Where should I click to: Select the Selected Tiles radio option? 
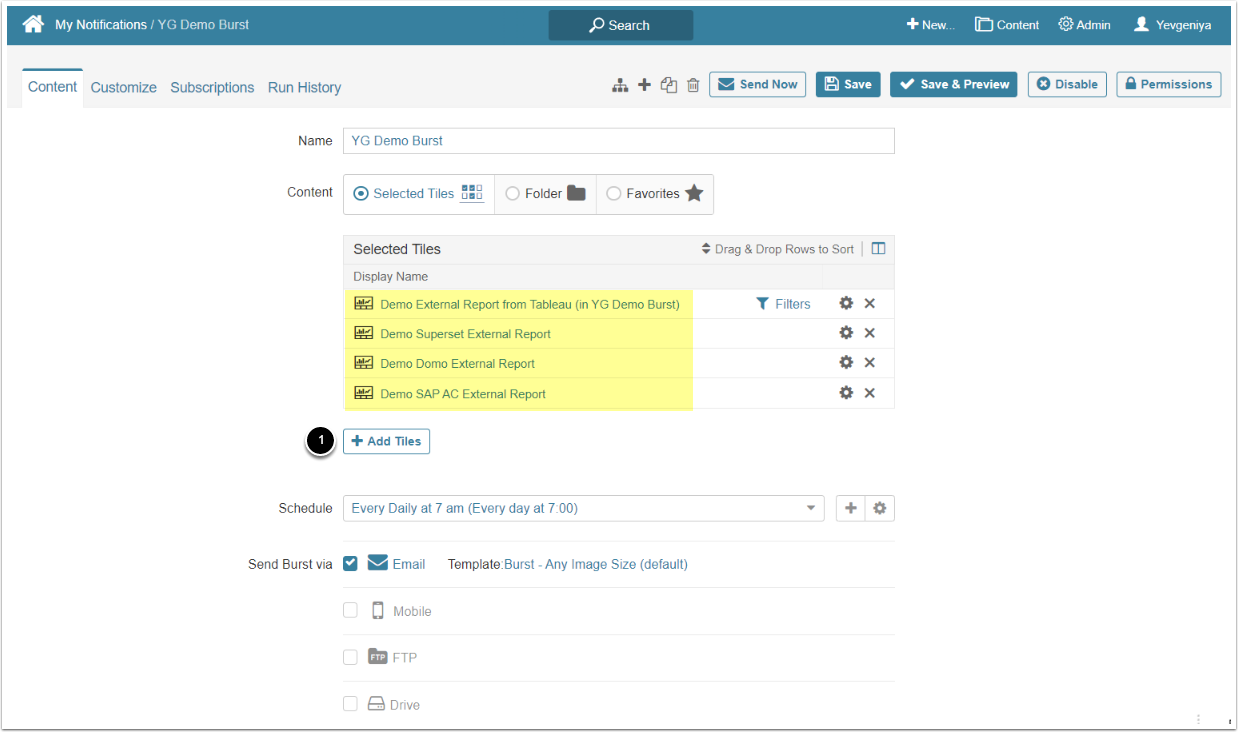361,194
